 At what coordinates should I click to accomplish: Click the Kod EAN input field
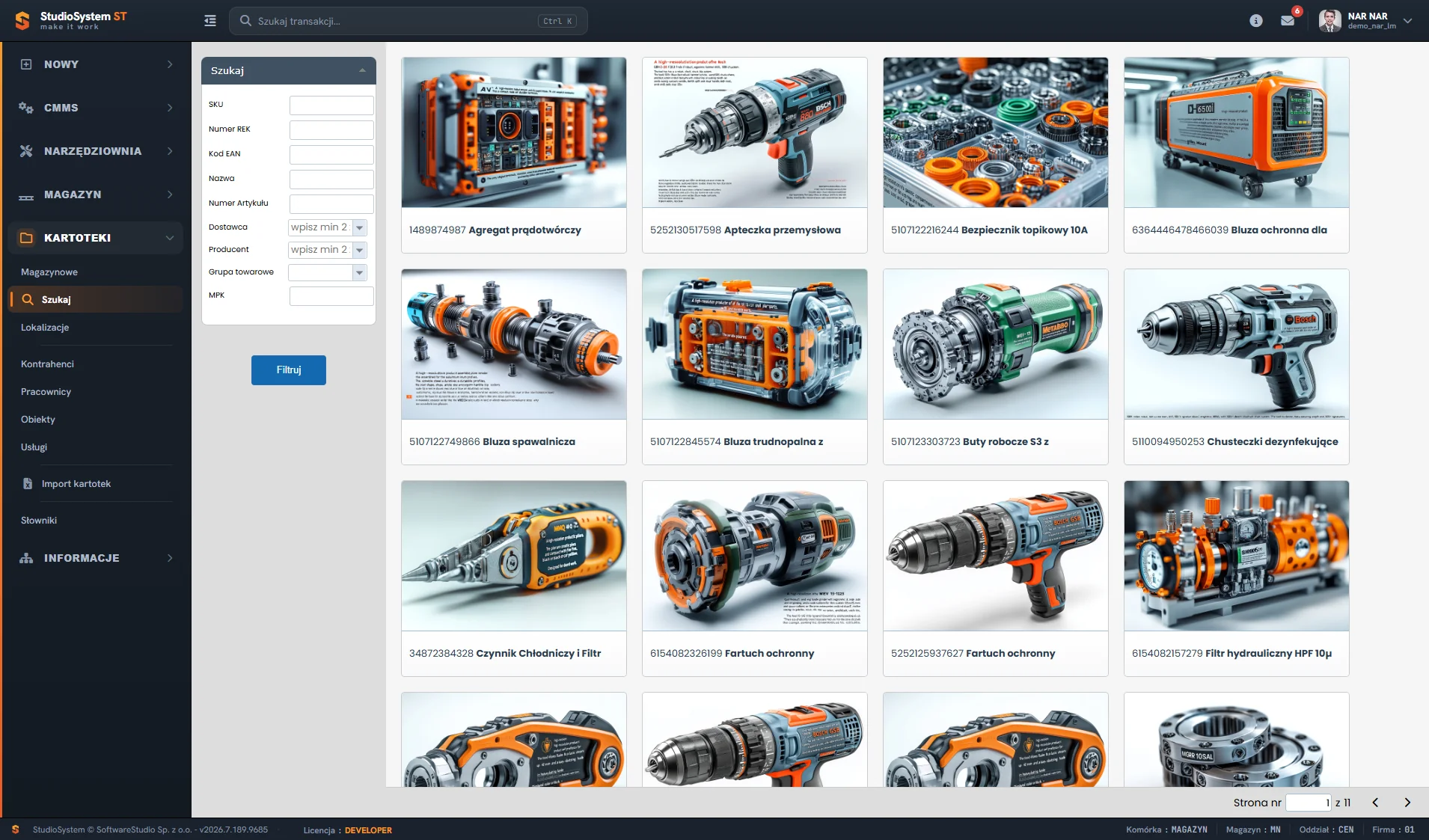pos(331,155)
